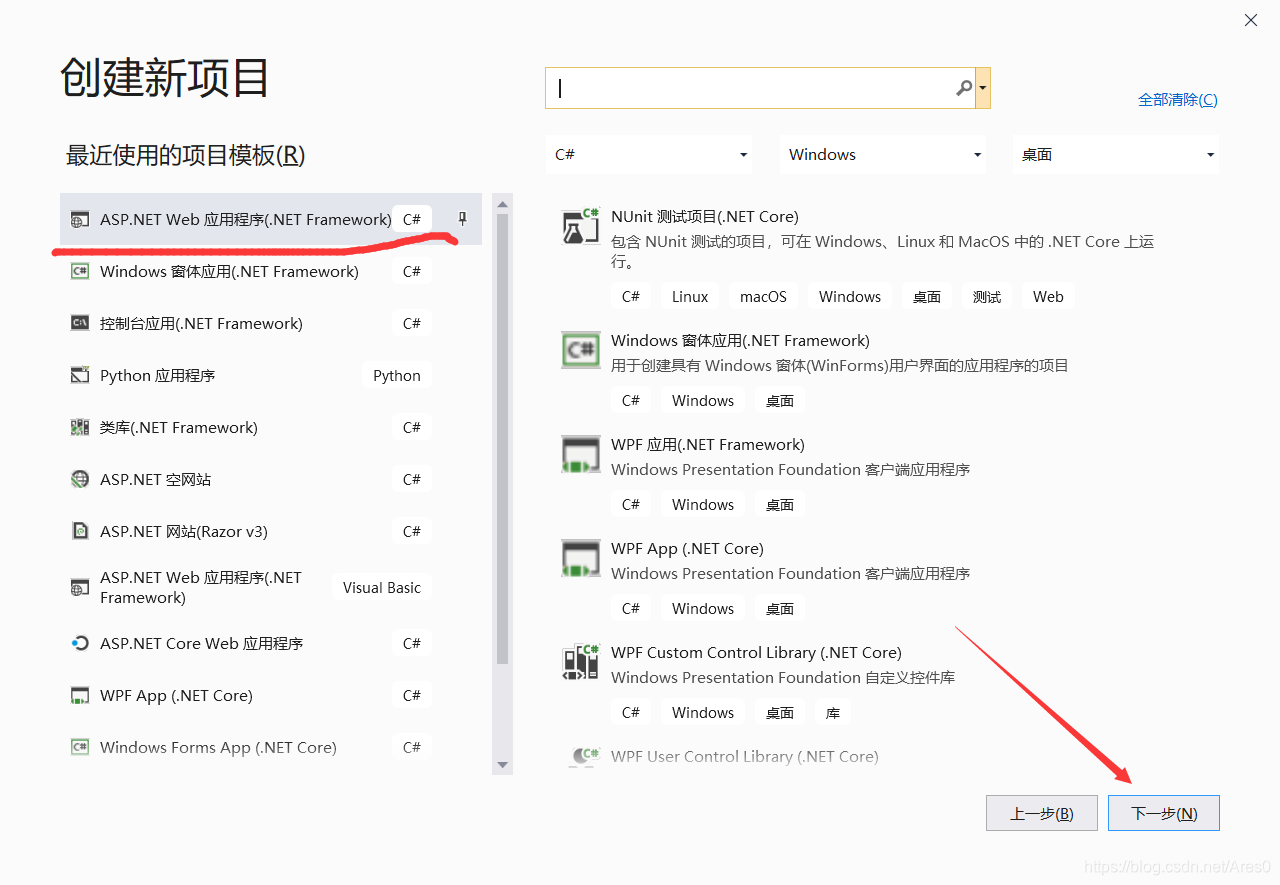Viewport: 1280px width, 885px height.
Task: Click the WPF App (.NET Core) icon in recent list
Action: coord(79,695)
